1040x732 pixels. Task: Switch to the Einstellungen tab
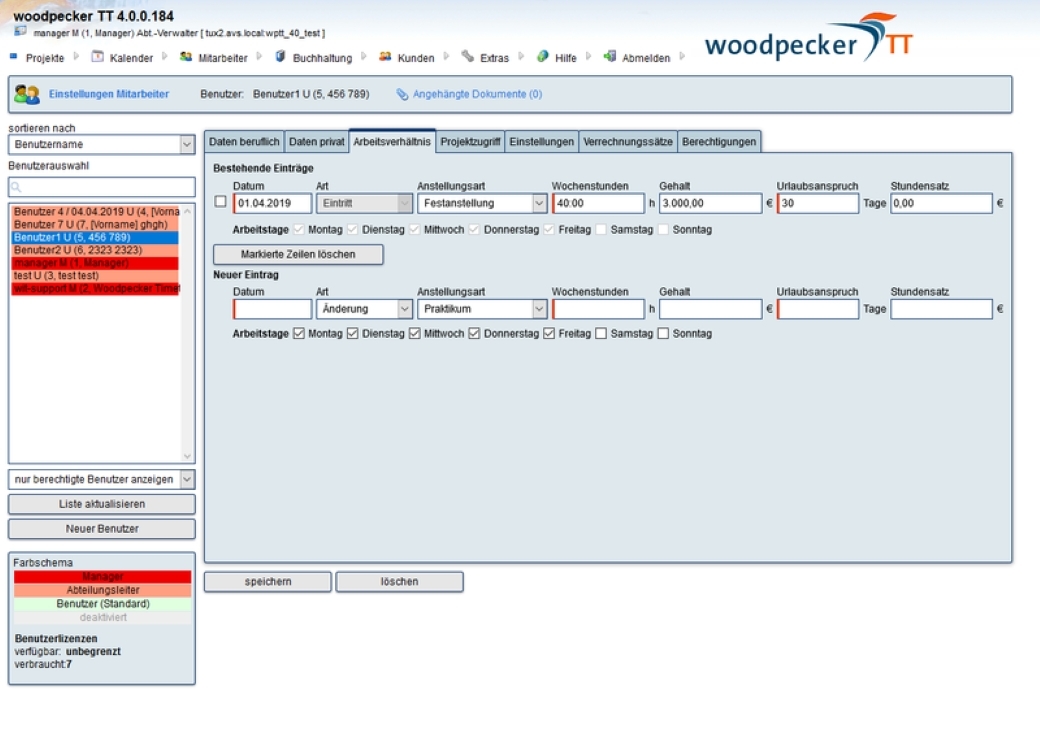[x=541, y=142]
